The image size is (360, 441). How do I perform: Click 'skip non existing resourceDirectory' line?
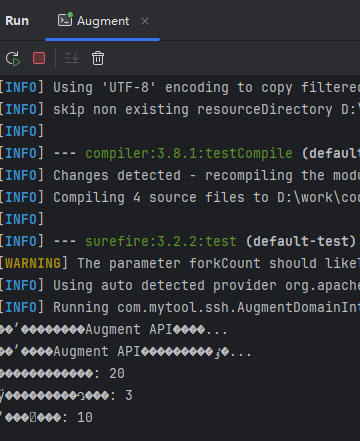180,109
